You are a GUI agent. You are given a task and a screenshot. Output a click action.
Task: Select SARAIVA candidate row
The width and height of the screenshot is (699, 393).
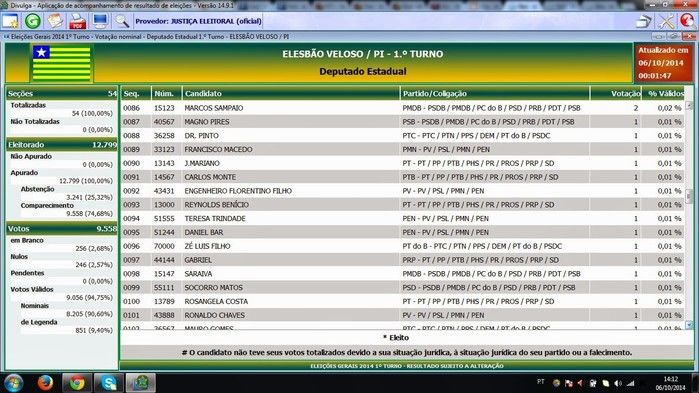coord(403,274)
